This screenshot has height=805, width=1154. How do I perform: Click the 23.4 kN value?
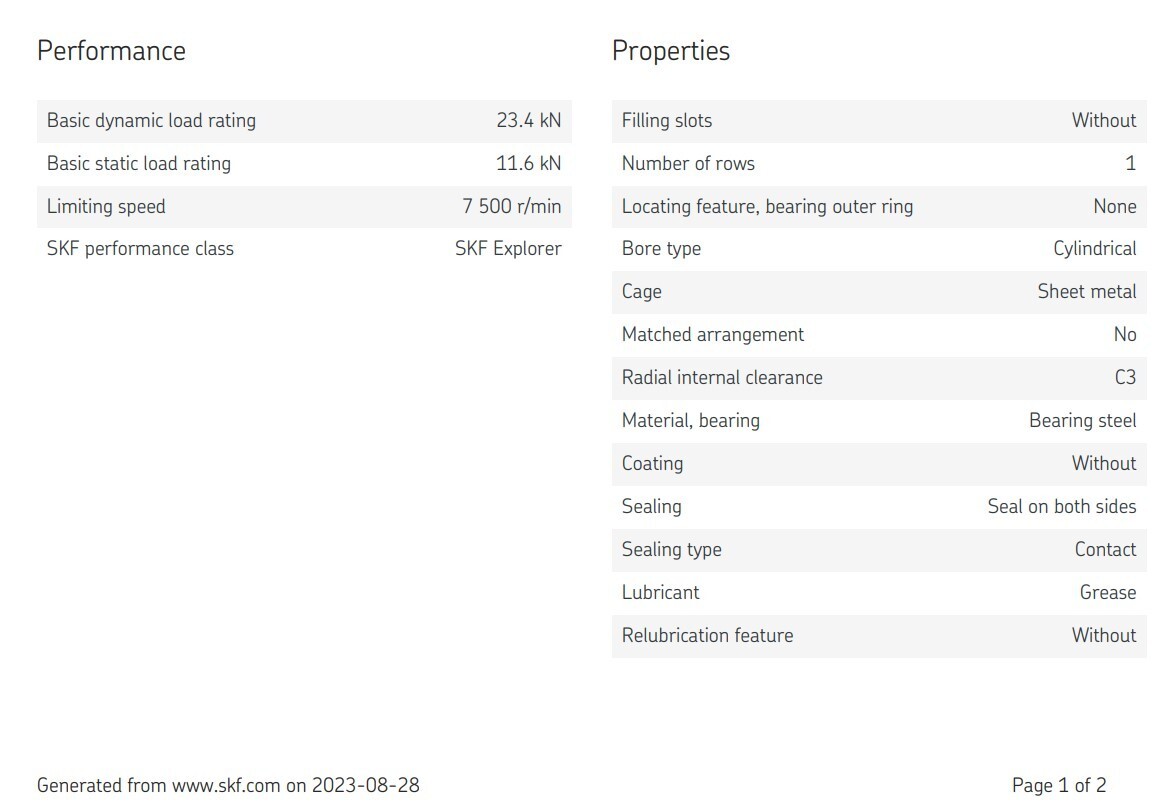[x=528, y=120]
